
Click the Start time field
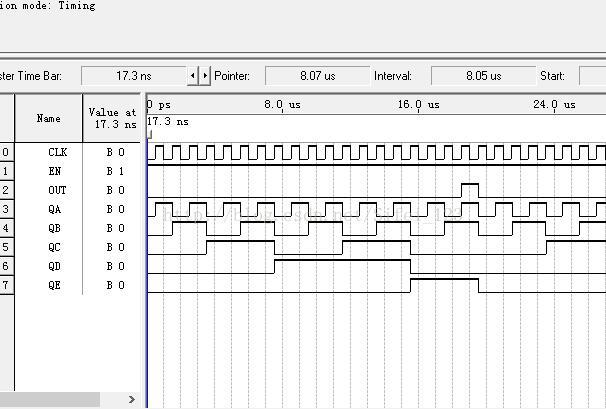[x=592, y=75]
